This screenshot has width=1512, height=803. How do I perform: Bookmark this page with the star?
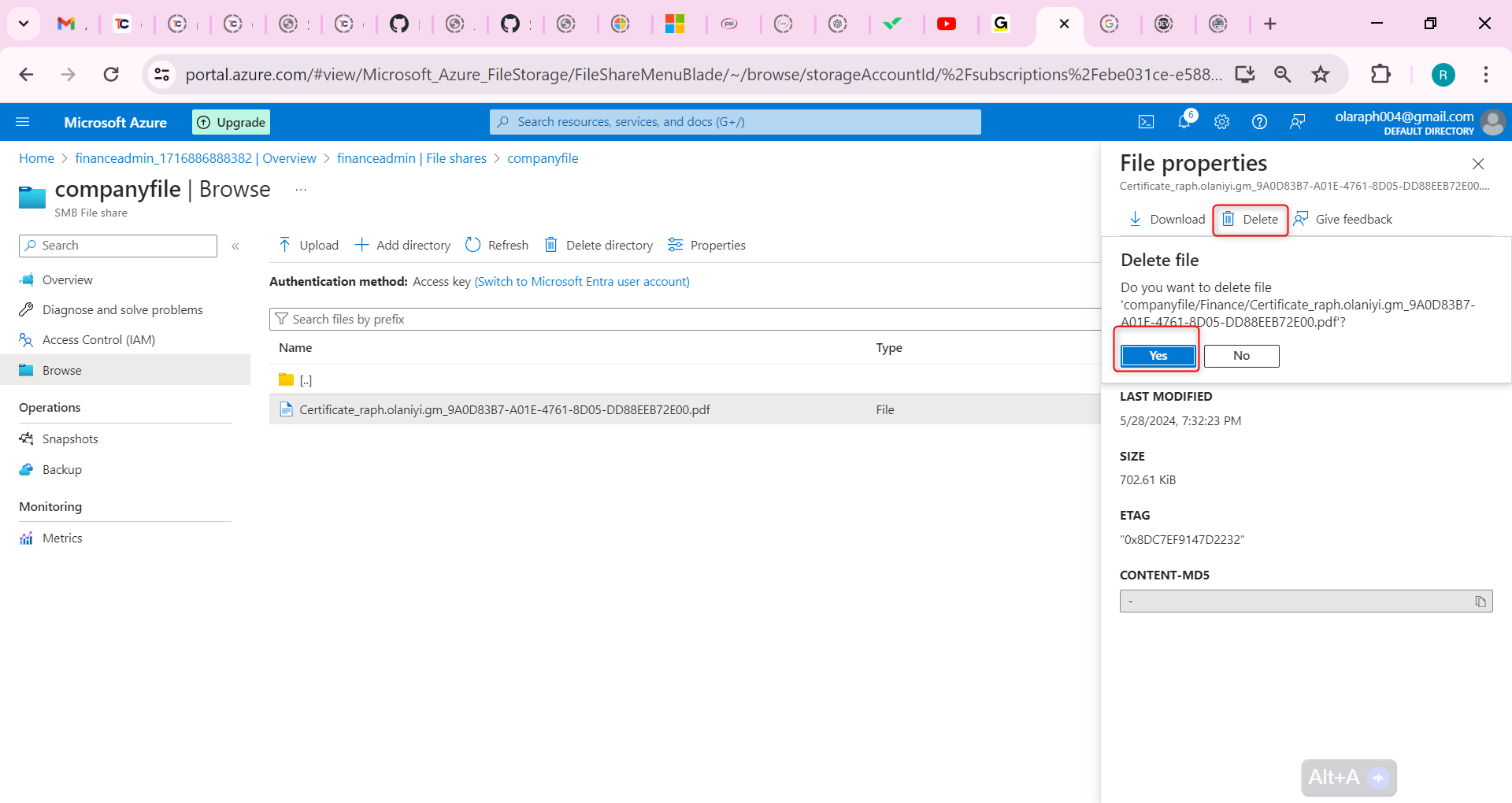click(1321, 74)
